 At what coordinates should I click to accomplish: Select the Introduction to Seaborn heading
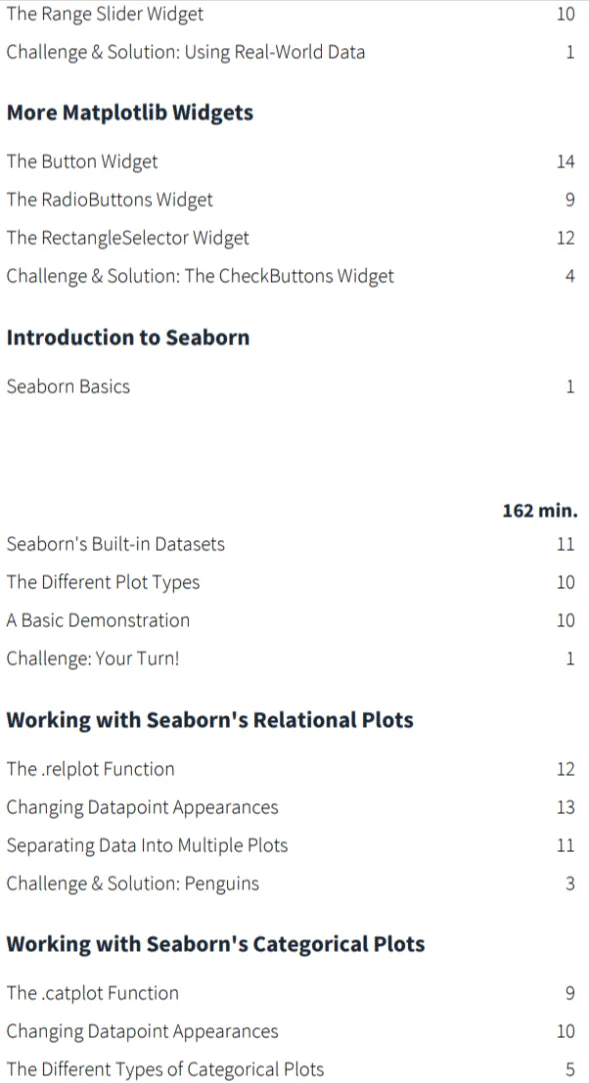click(x=128, y=337)
